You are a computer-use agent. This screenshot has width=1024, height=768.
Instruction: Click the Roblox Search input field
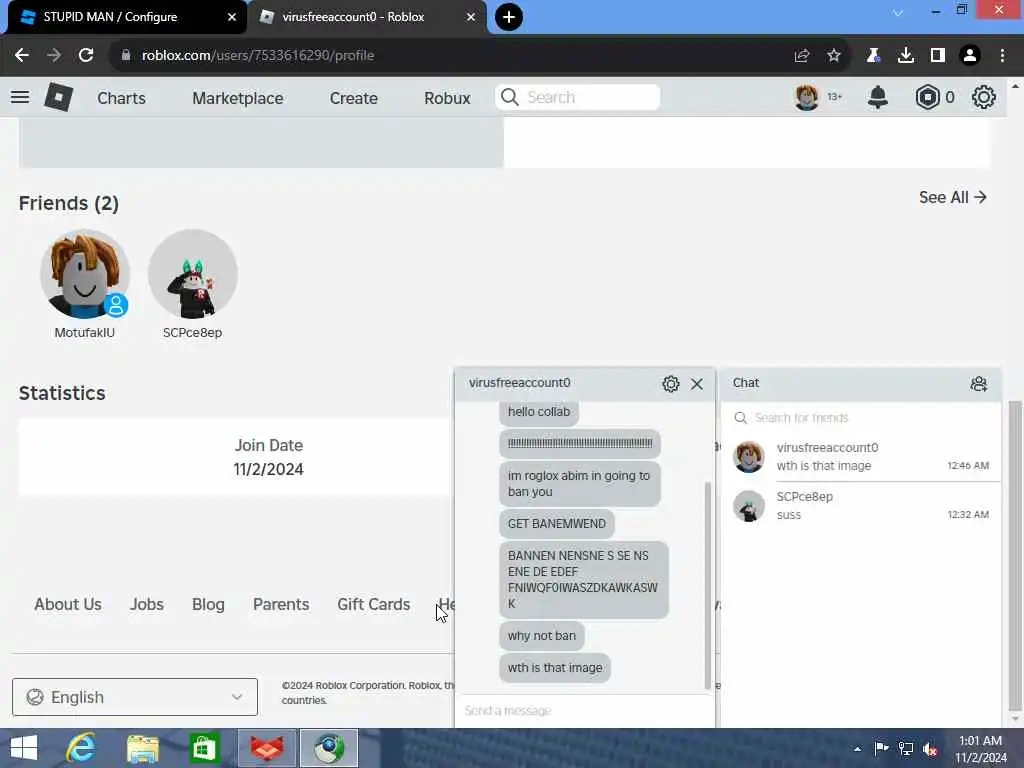(x=577, y=97)
